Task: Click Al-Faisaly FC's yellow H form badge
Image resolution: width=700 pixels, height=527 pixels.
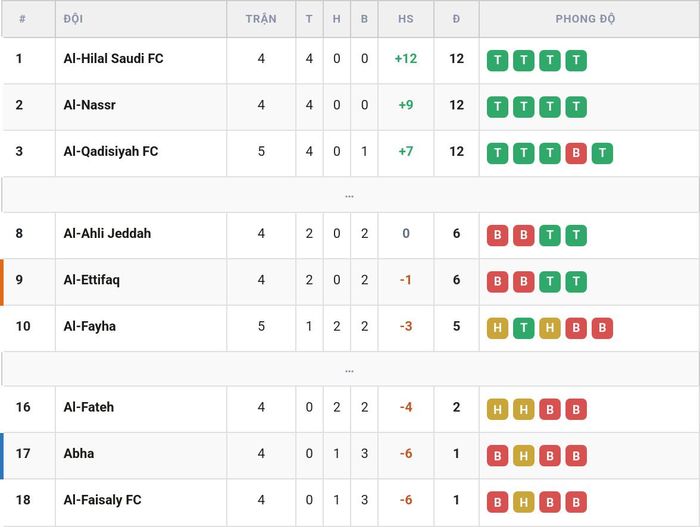Action: [524, 502]
